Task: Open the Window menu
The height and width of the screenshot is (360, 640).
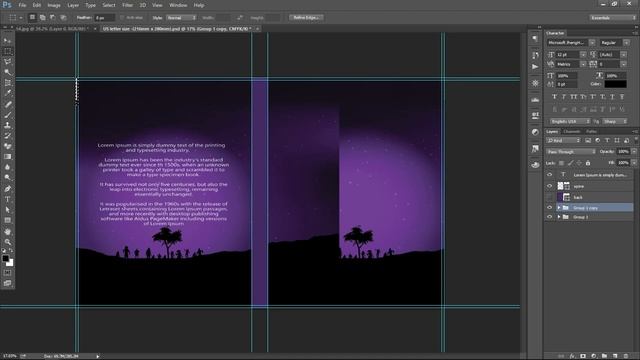Action: pyautogui.click(x=178, y=5)
